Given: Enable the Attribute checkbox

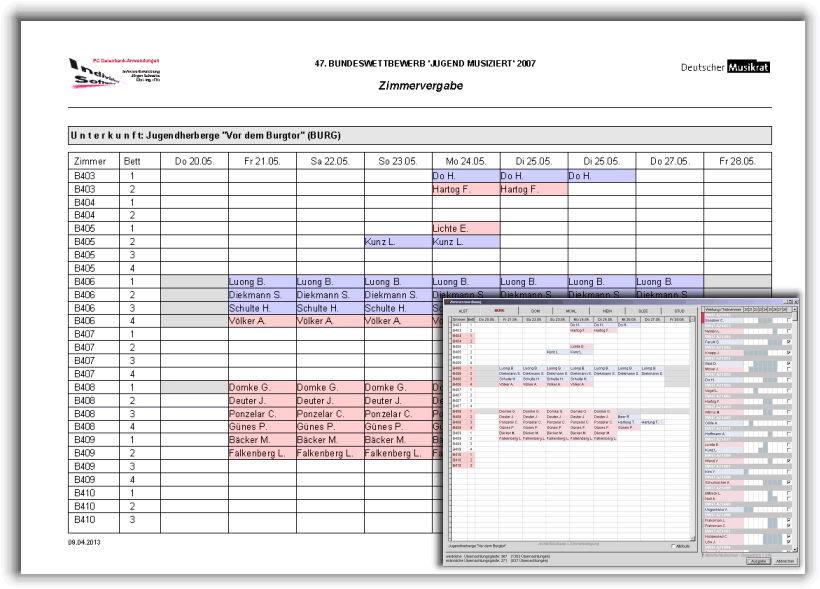Looking at the screenshot, I should (x=672, y=546).
